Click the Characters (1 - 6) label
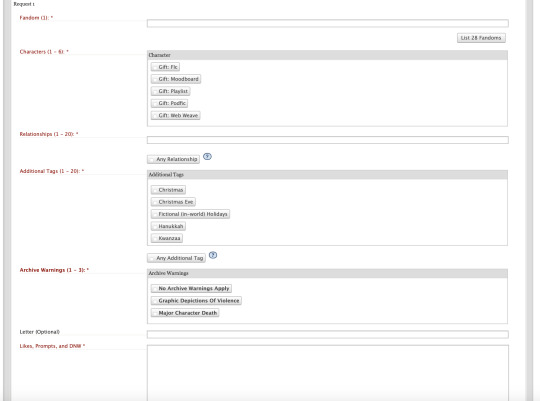The width and height of the screenshot is (540, 401). pos(44,52)
